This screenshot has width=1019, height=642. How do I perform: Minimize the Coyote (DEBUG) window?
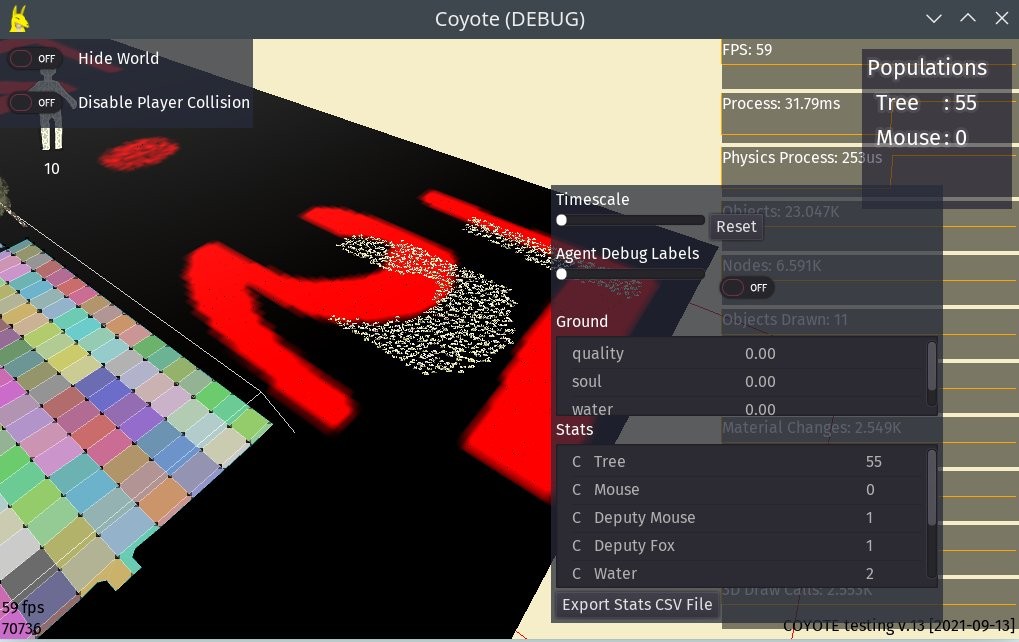(934, 19)
